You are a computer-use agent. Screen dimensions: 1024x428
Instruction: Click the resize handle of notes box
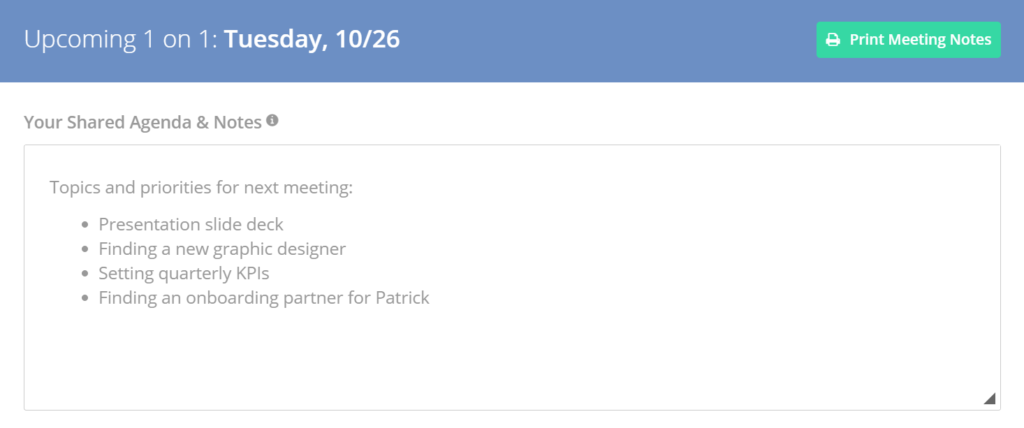tap(989, 399)
